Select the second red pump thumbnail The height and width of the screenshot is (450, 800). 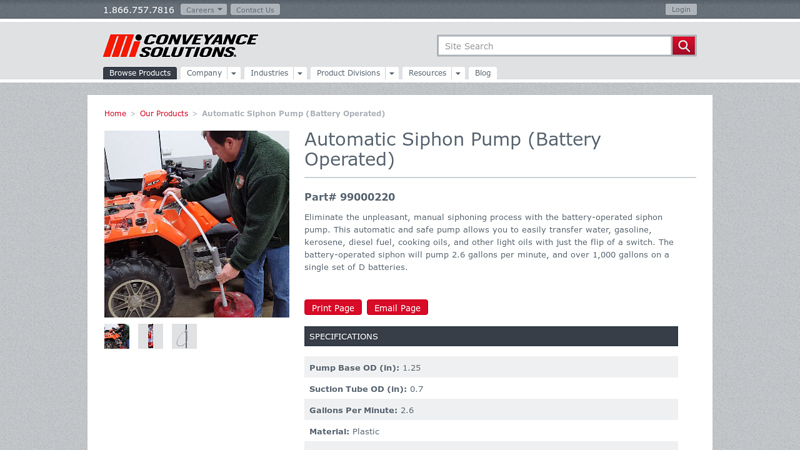(151, 336)
